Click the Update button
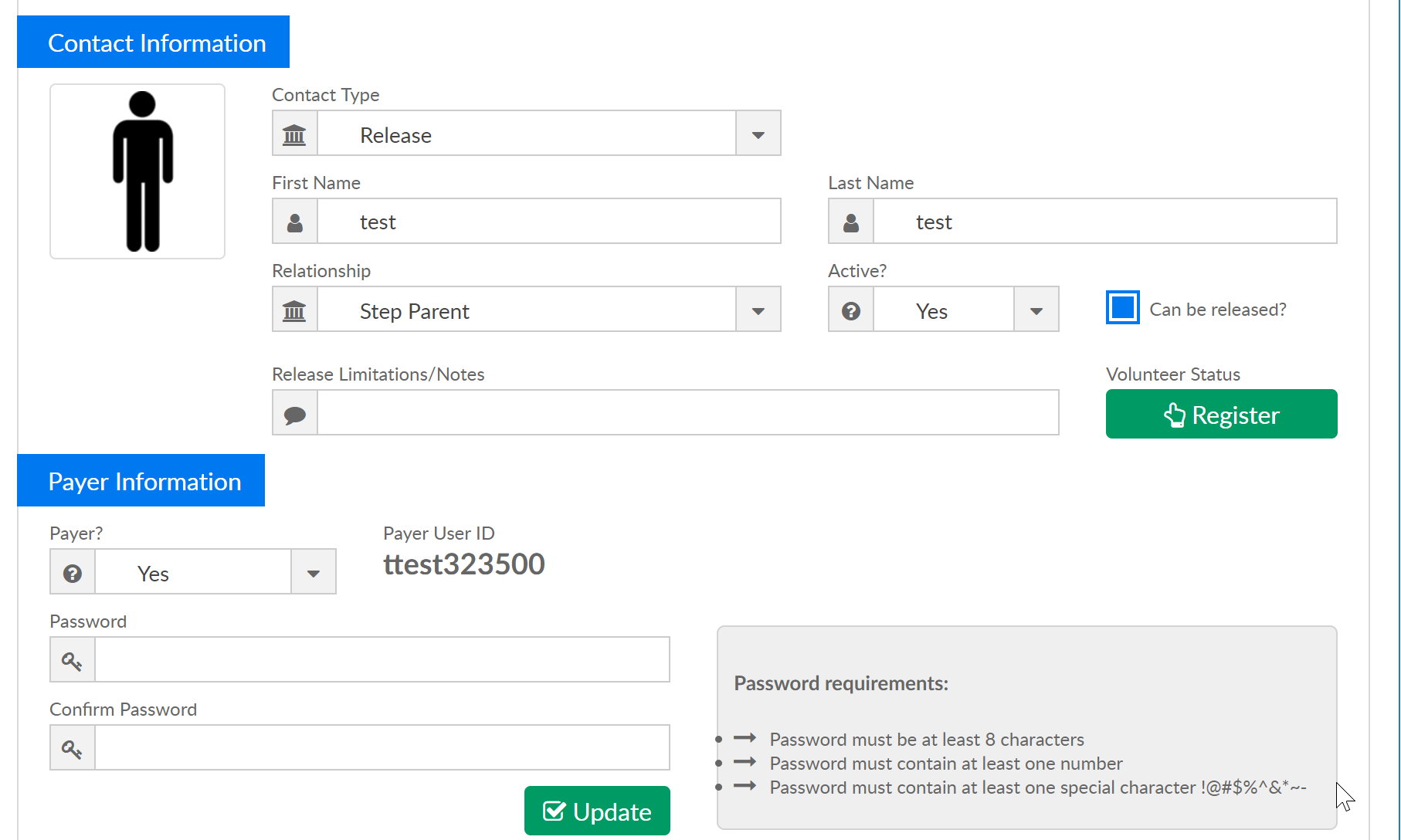This screenshot has width=1401, height=840. pyautogui.click(x=597, y=811)
